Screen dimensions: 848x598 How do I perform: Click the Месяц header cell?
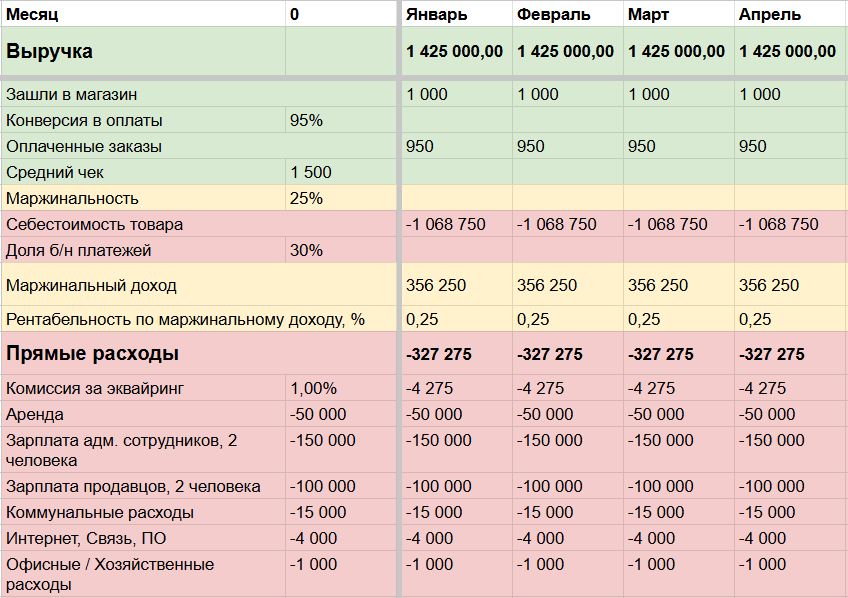coord(142,14)
